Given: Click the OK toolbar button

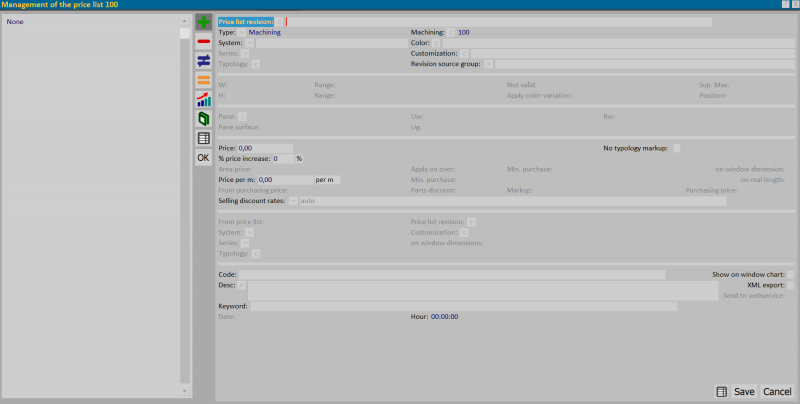Looking at the screenshot, I should (x=204, y=158).
